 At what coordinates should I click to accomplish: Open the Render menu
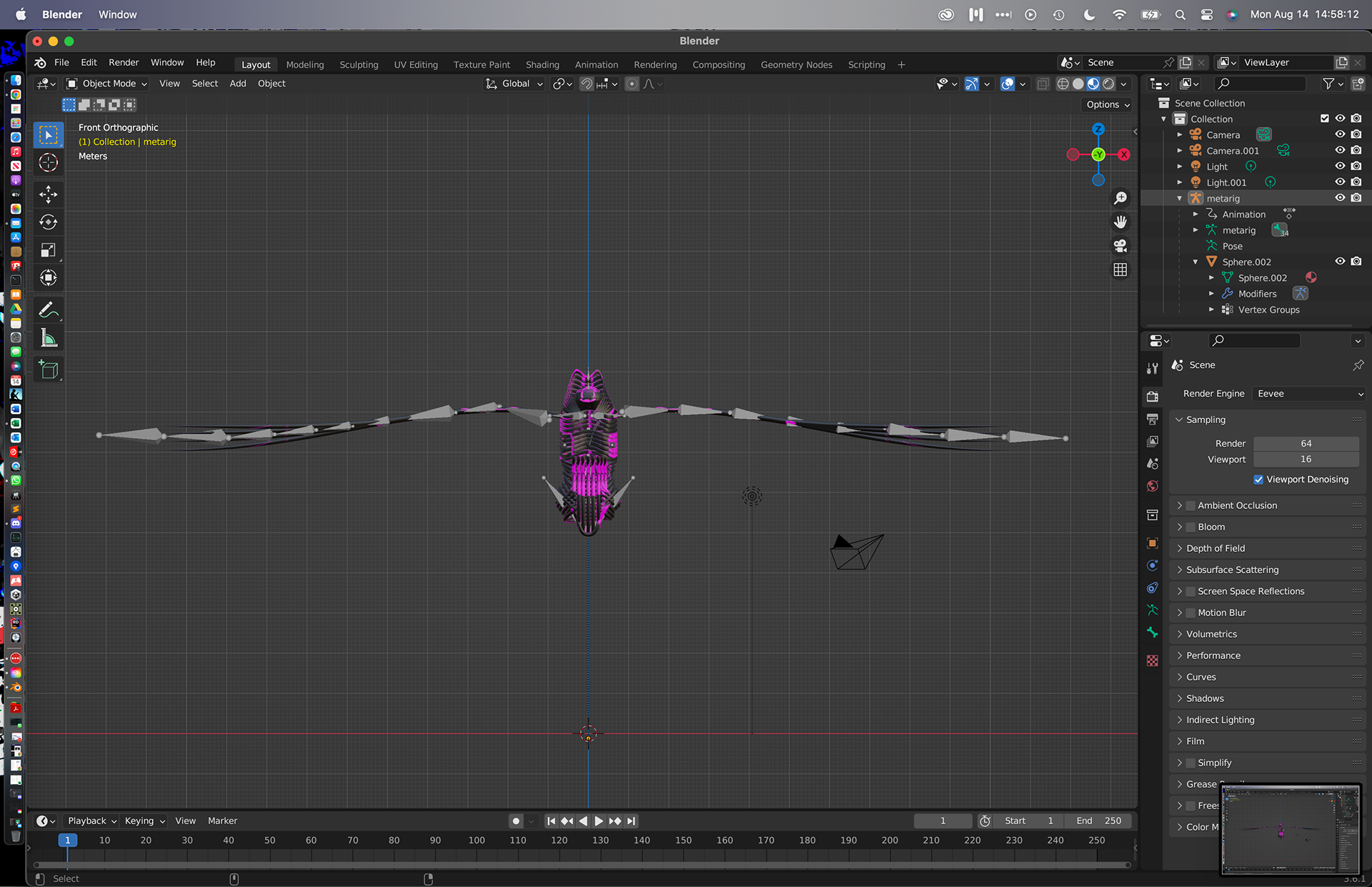click(x=124, y=63)
